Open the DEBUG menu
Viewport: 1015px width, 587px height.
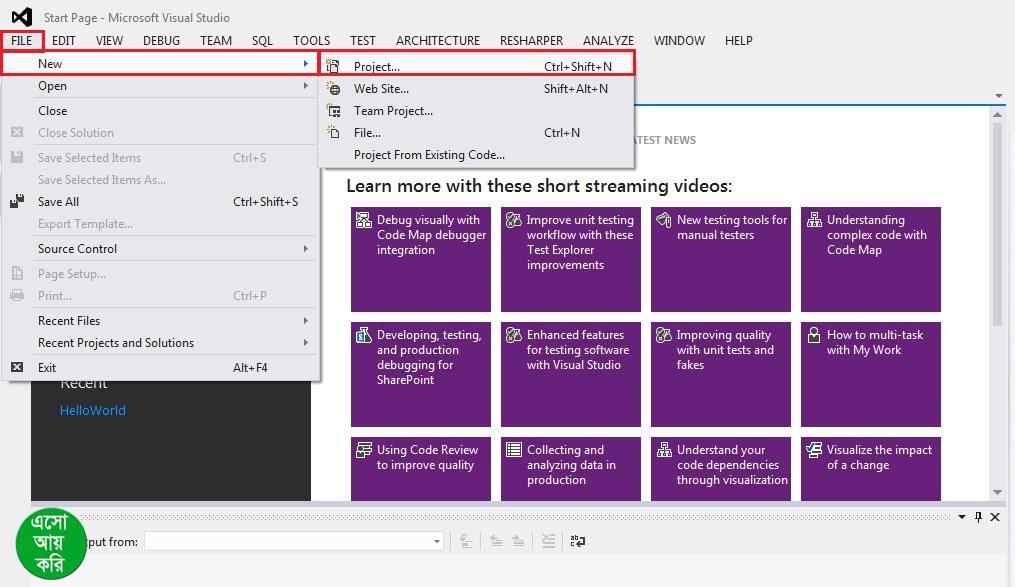[161, 41]
